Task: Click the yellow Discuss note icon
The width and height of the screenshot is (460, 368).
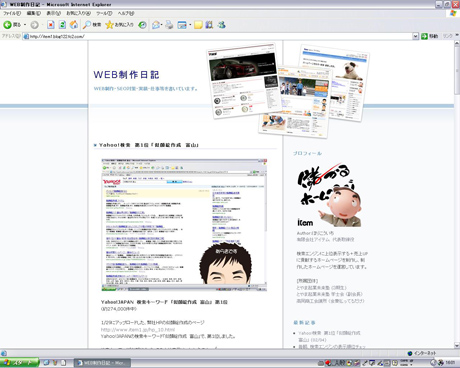Action: [x=198, y=25]
